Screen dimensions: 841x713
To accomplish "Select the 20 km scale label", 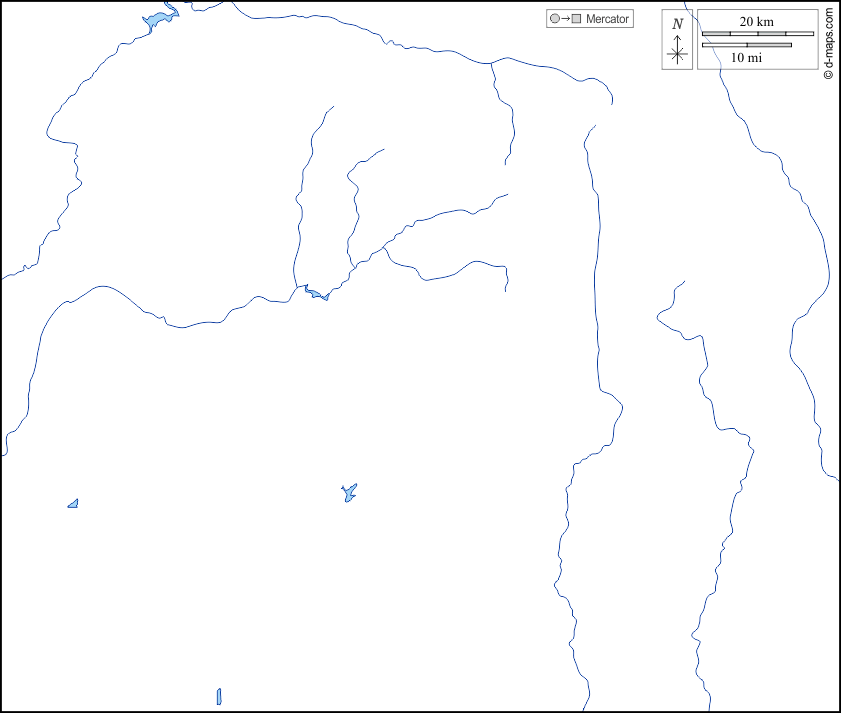I will coord(756,22).
